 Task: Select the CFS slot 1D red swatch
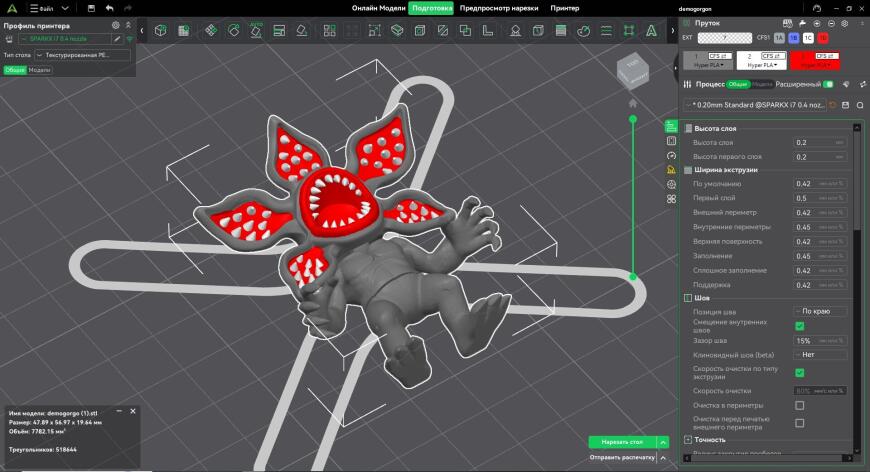pos(822,38)
